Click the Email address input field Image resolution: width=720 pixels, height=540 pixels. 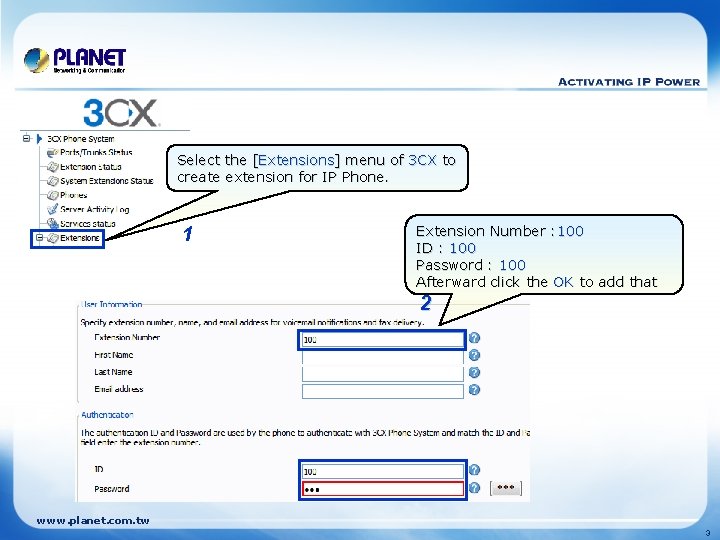(382, 391)
